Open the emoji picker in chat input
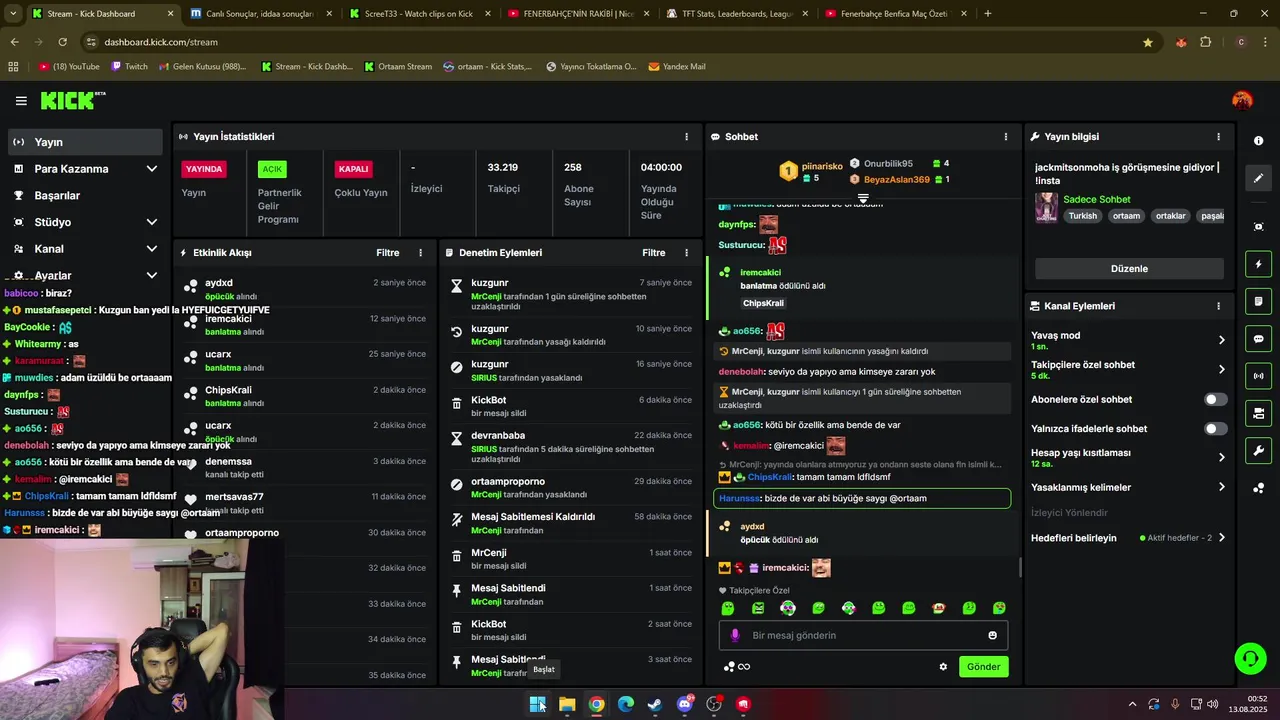The image size is (1280, 720). click(992, 635)
